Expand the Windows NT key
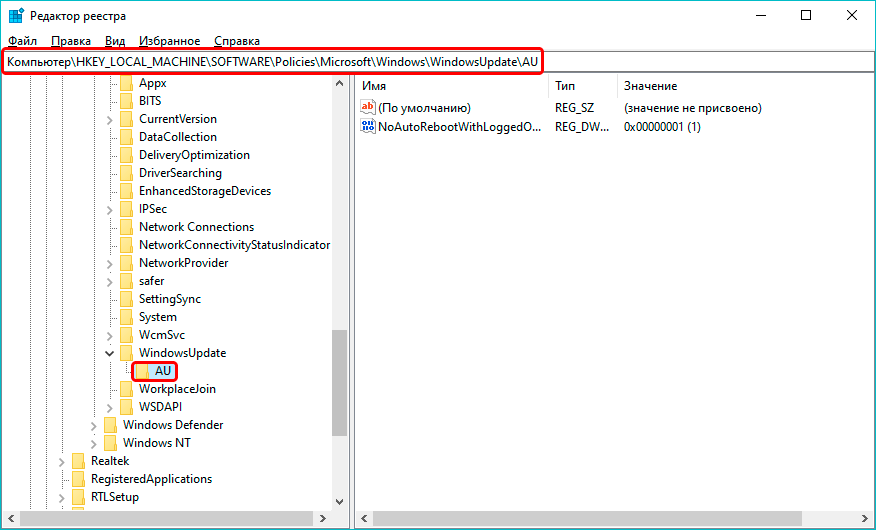The width and height of the screenshot is (876, 530). click(93, 443)
